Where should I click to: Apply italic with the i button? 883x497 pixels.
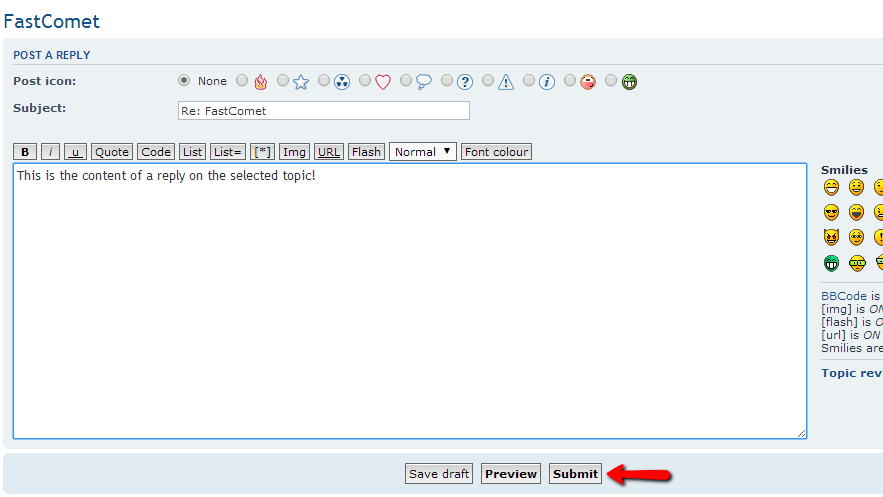[x=51, y=152]
